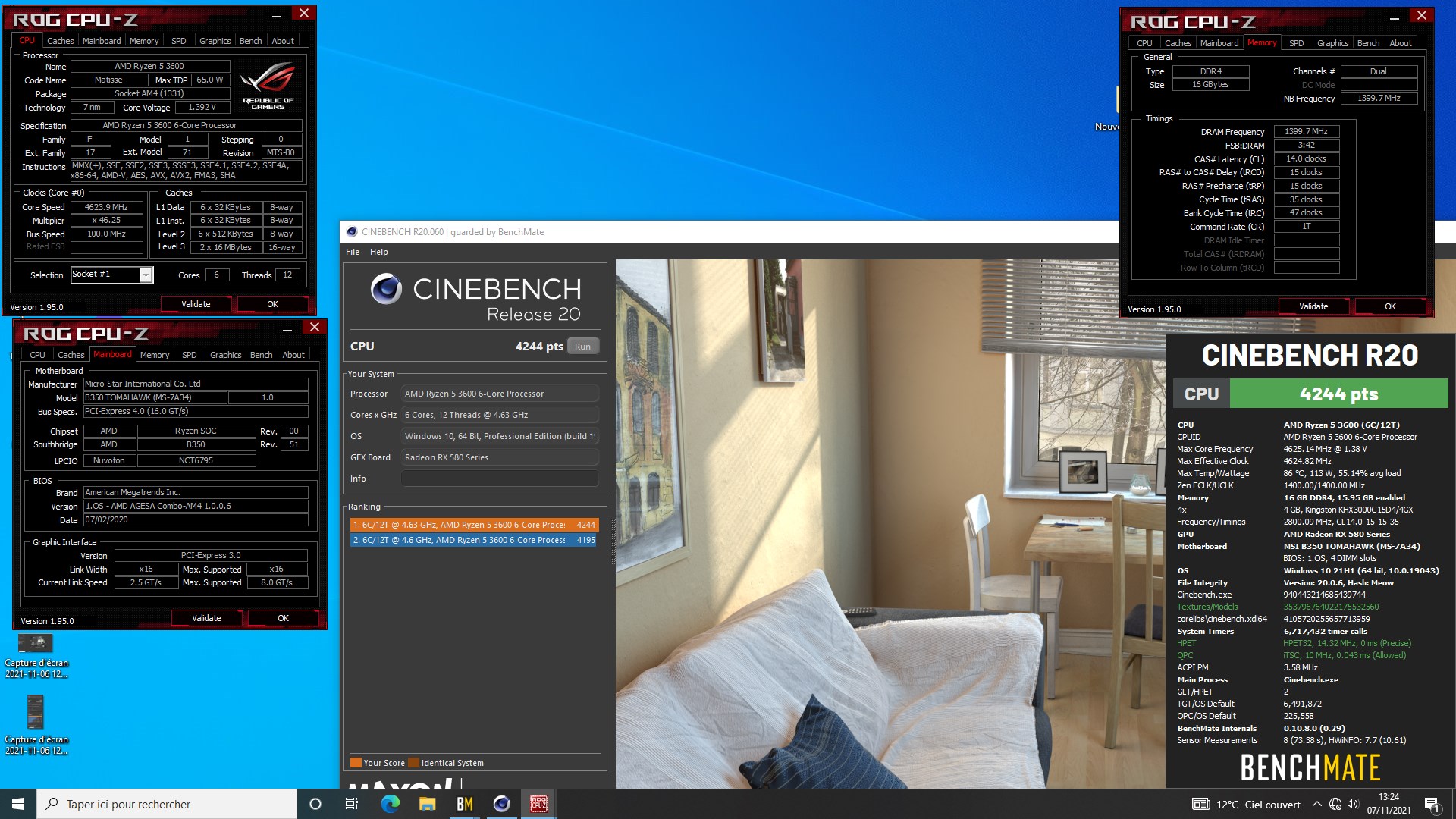Open Graphics tab in top-left CPU-Z window
The width and height of the screenshot is (1456, 819).
[x=215, y=41]
